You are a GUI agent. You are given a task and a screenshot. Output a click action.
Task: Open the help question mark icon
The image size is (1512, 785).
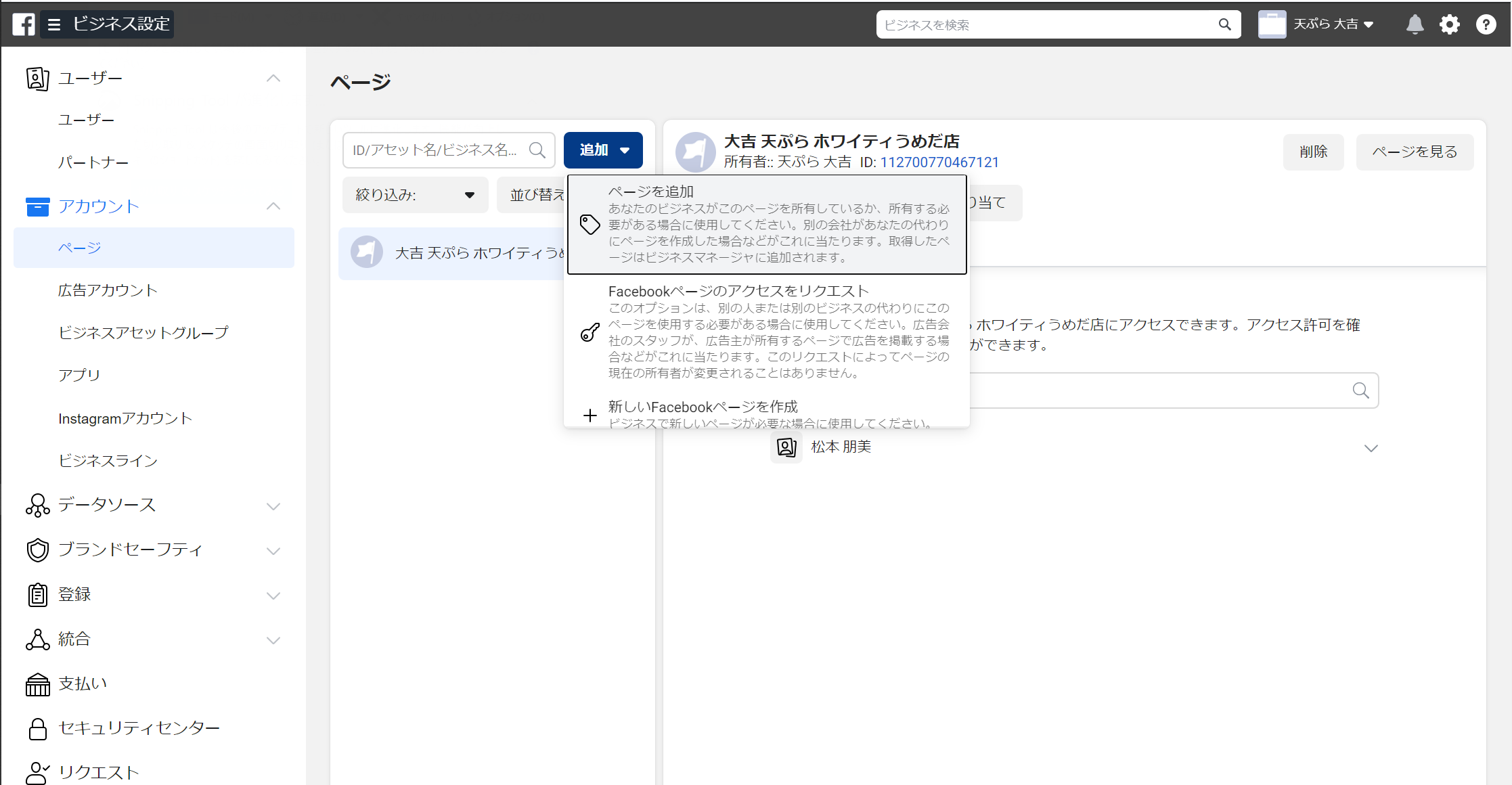1486,24
